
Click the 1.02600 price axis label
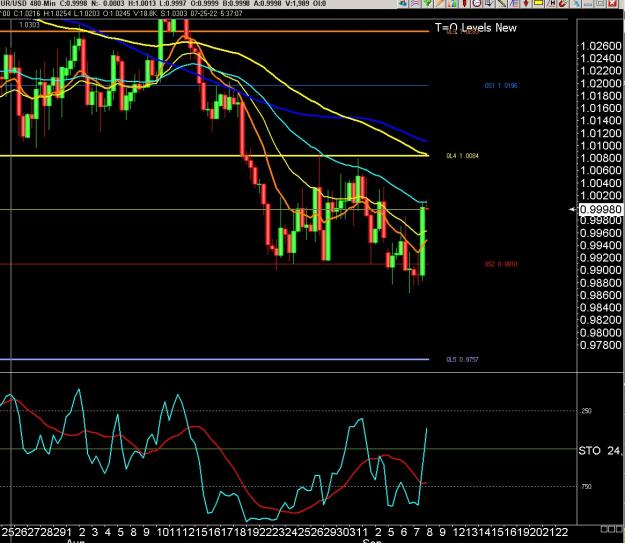click(x=601, y=46)
